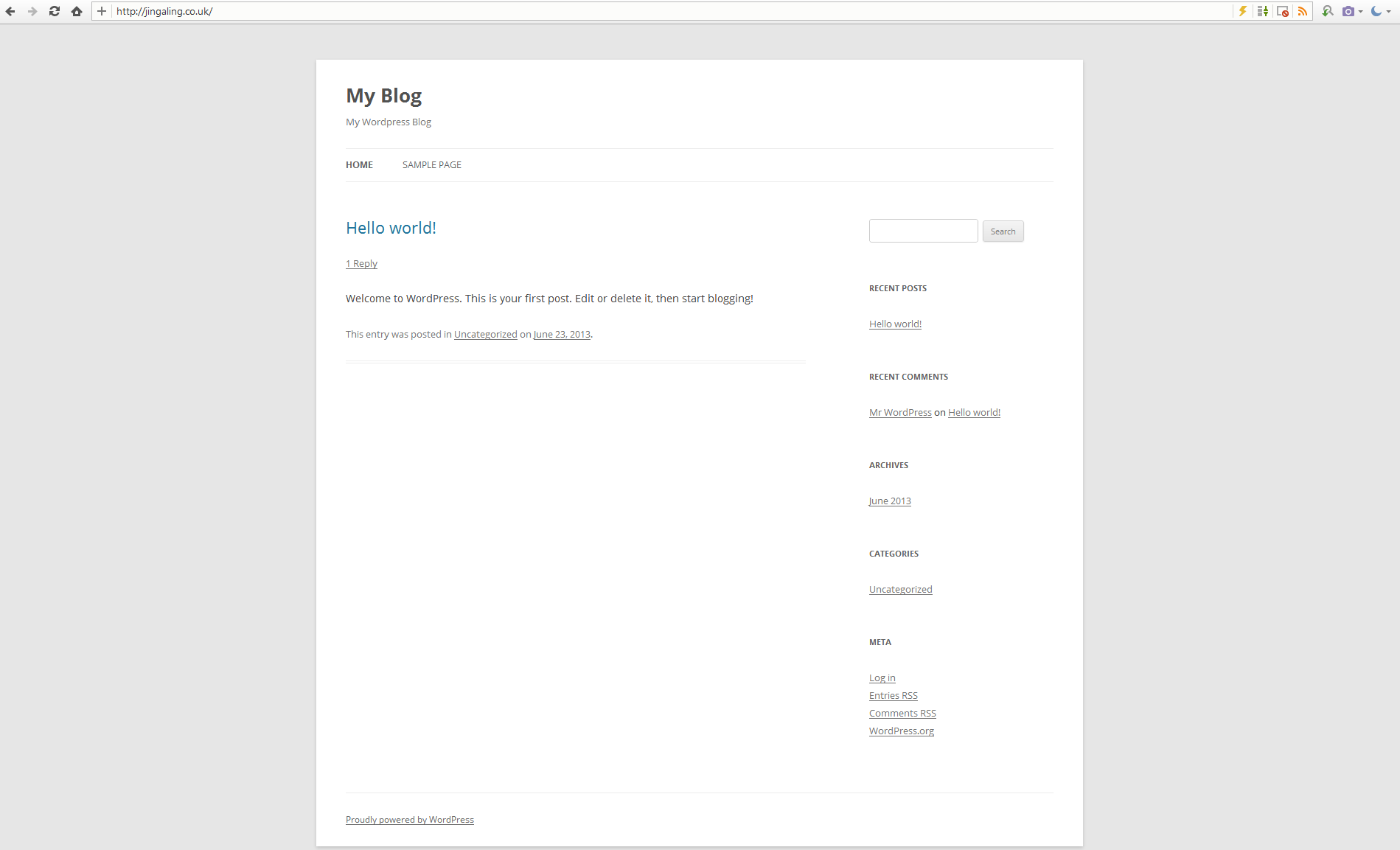The image size is (1400, 850).
Task: Open the Hello world! post title
Action: (x=391, y=228)
